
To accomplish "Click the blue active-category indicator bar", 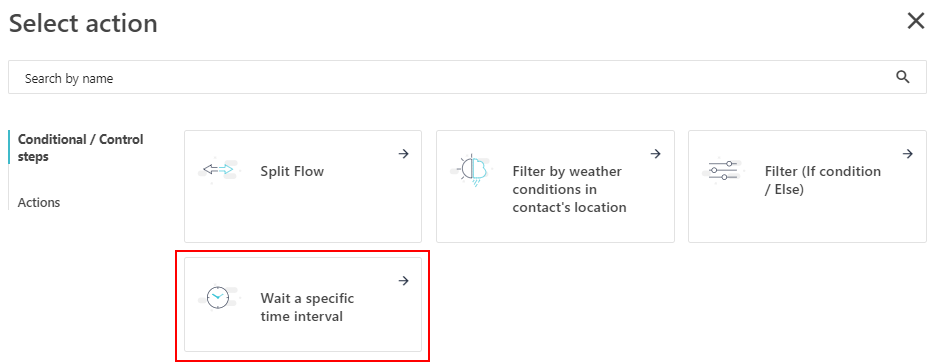I will (9, 147).
